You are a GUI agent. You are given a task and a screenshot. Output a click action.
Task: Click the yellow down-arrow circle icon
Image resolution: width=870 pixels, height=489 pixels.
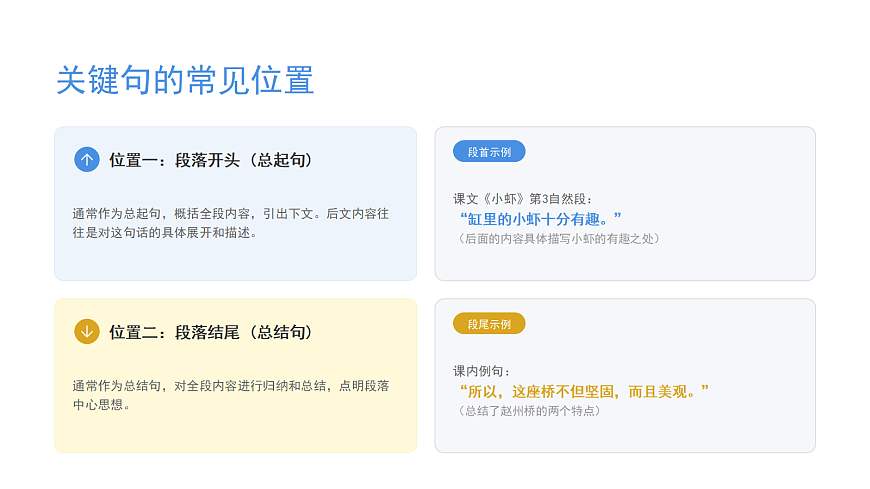pos(87,332)
